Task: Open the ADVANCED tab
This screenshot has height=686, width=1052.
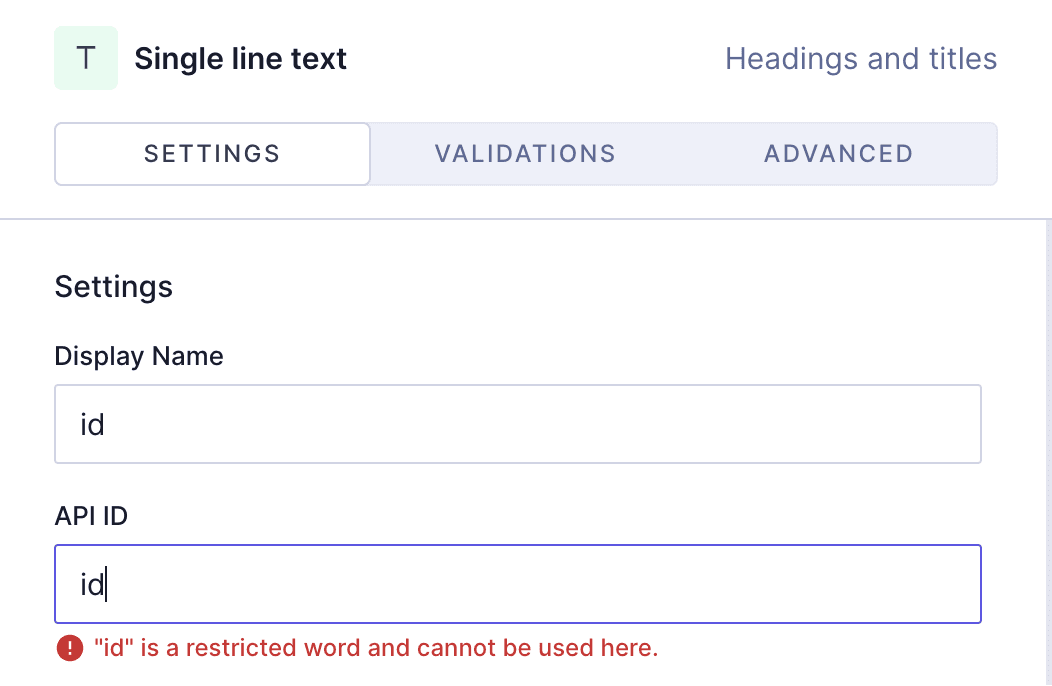Action: (x=838, y=153)
